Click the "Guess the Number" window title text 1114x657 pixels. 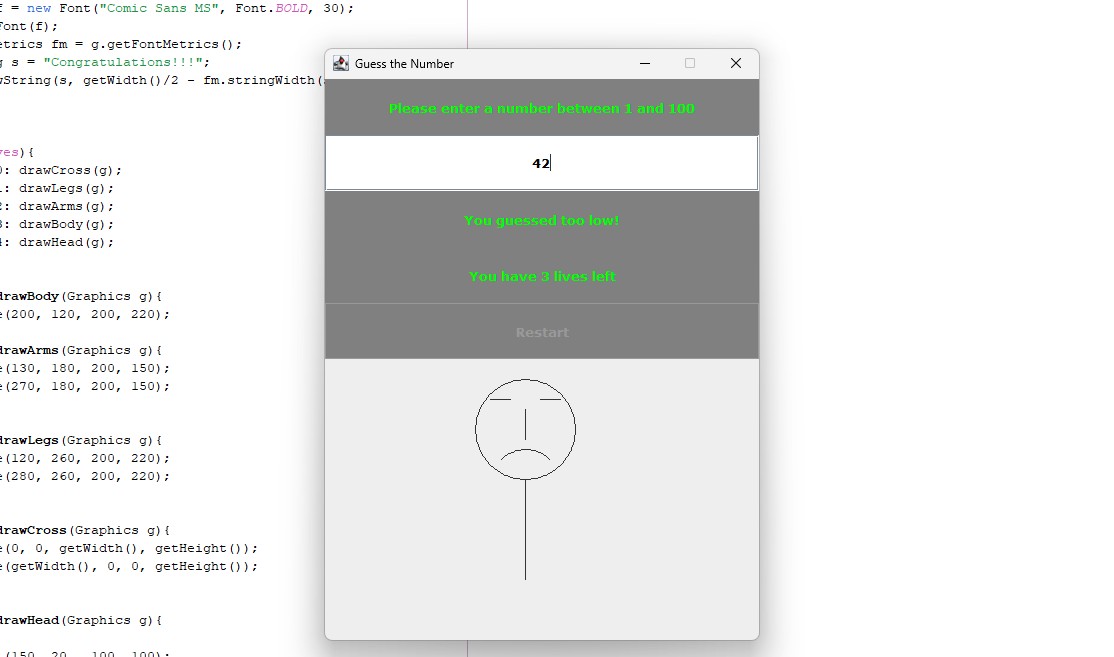click(404, 63)
